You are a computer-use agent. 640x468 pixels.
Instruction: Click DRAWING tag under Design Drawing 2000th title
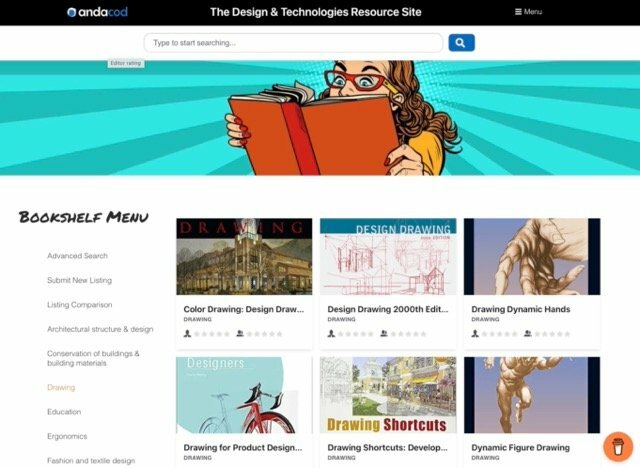[x=342, y=319]
